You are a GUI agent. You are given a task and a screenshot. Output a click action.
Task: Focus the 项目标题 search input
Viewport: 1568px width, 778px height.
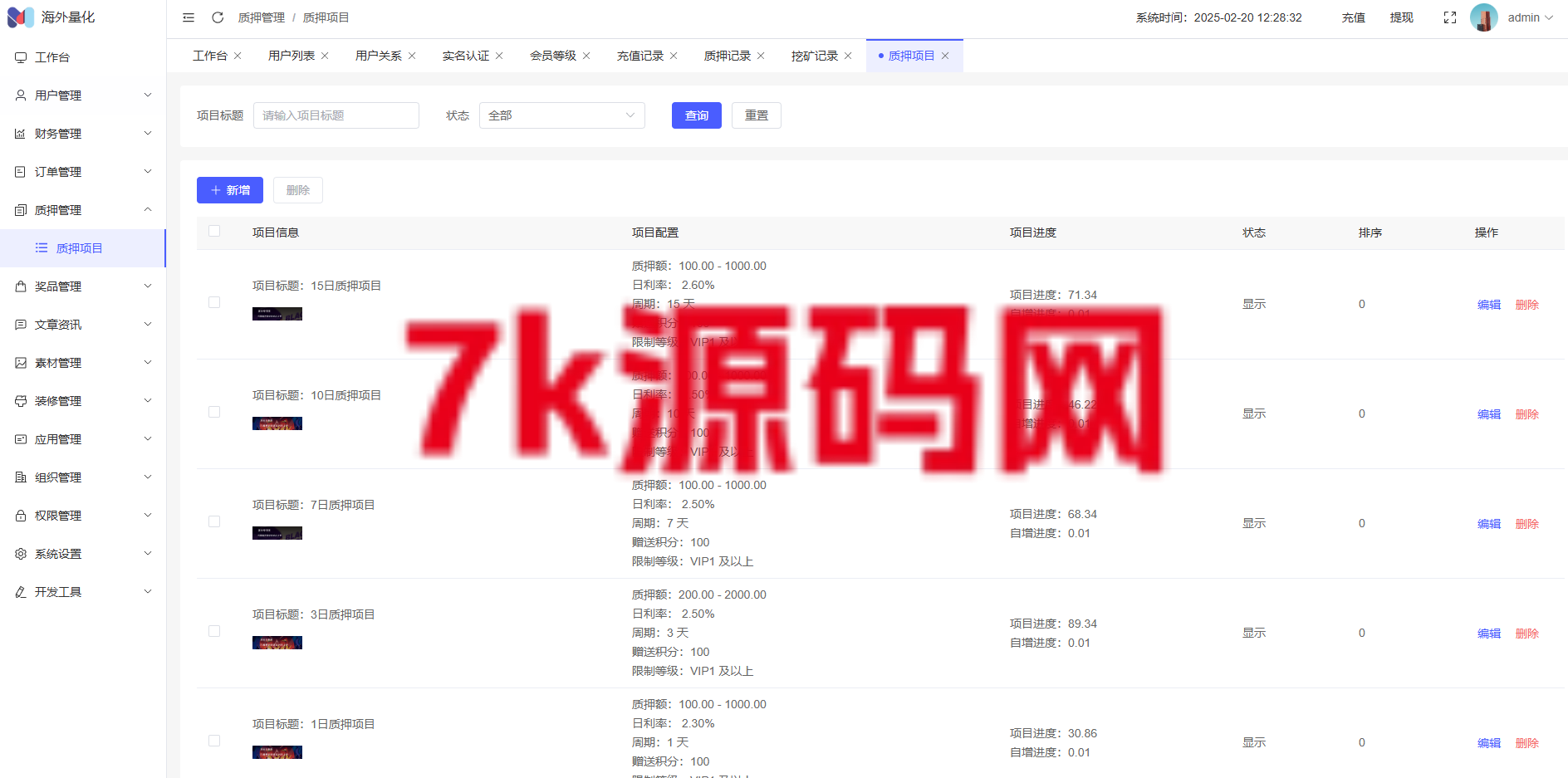(x=336, y=115)
